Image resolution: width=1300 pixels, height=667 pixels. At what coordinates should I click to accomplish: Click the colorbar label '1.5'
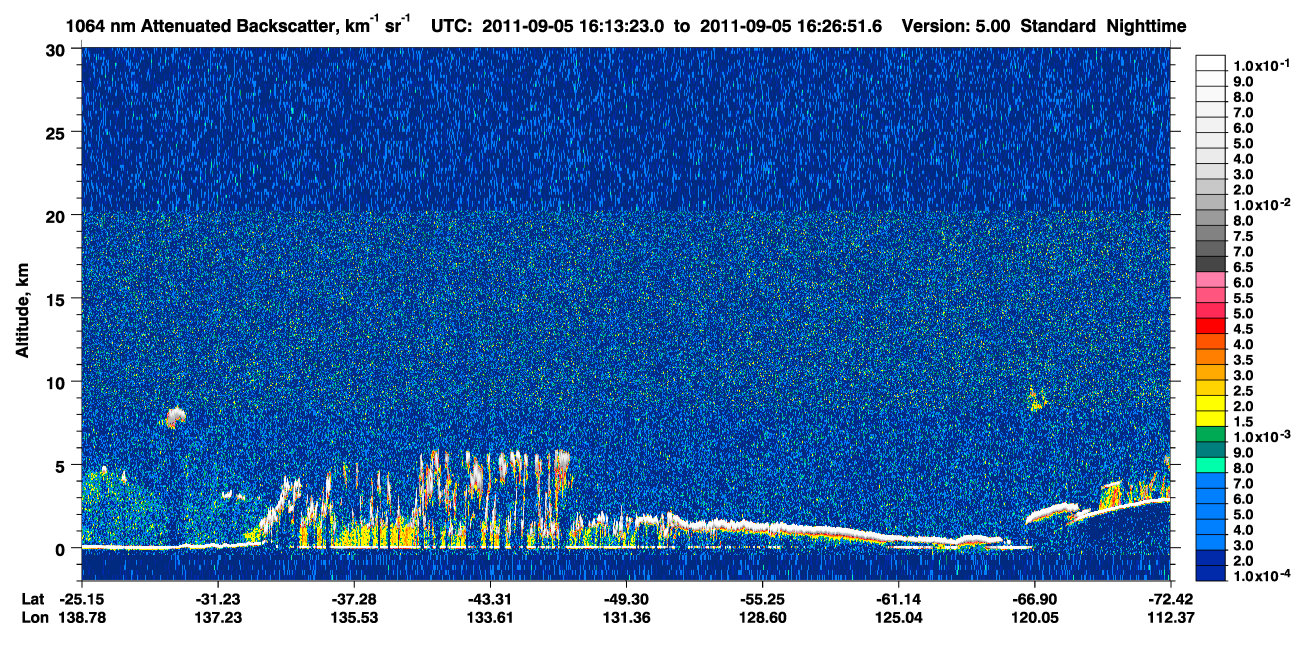coord(1243,422)
